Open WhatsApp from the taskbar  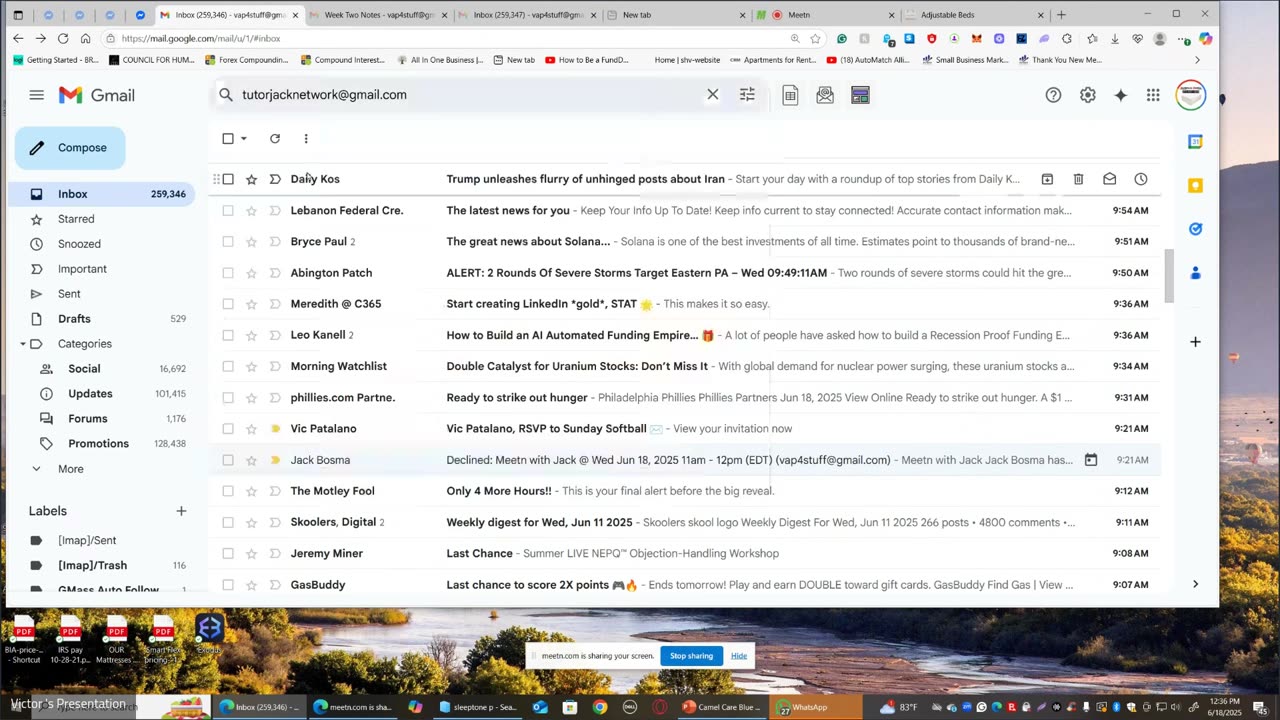[x=818, y=707]
